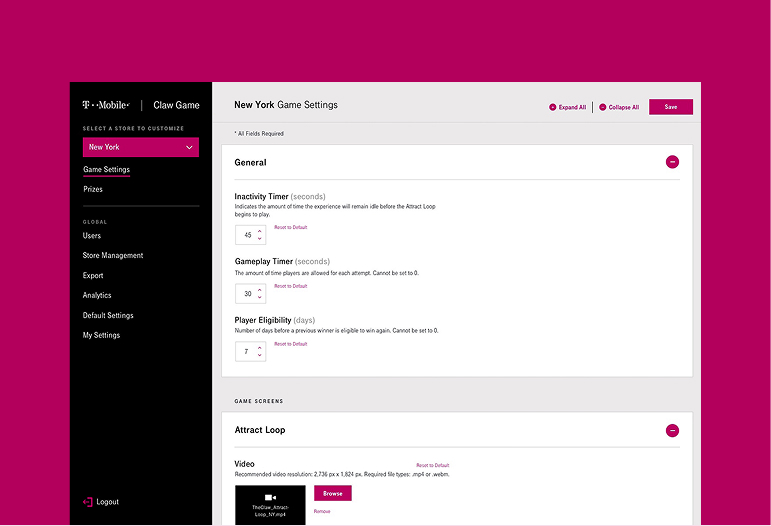Image resolution: width=771 pixels, height=526 pixels.
Task: Click the video camera icon in thumbnail
Action: (270, 497)
